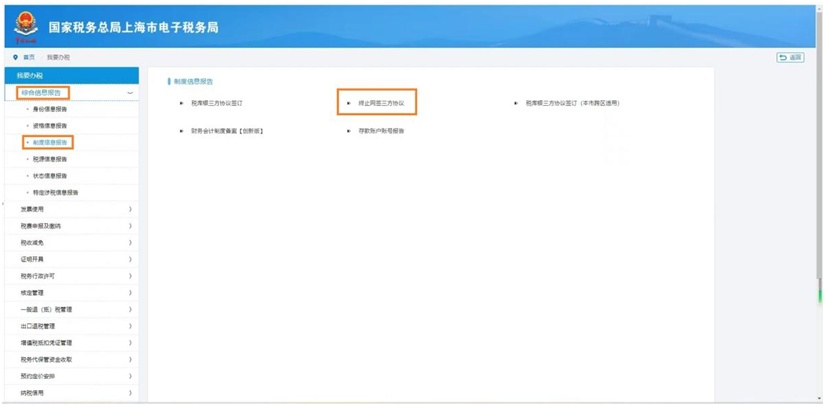Expand 税收减免 using its chevron
825x406 pixels.
(x=130, y=243)
